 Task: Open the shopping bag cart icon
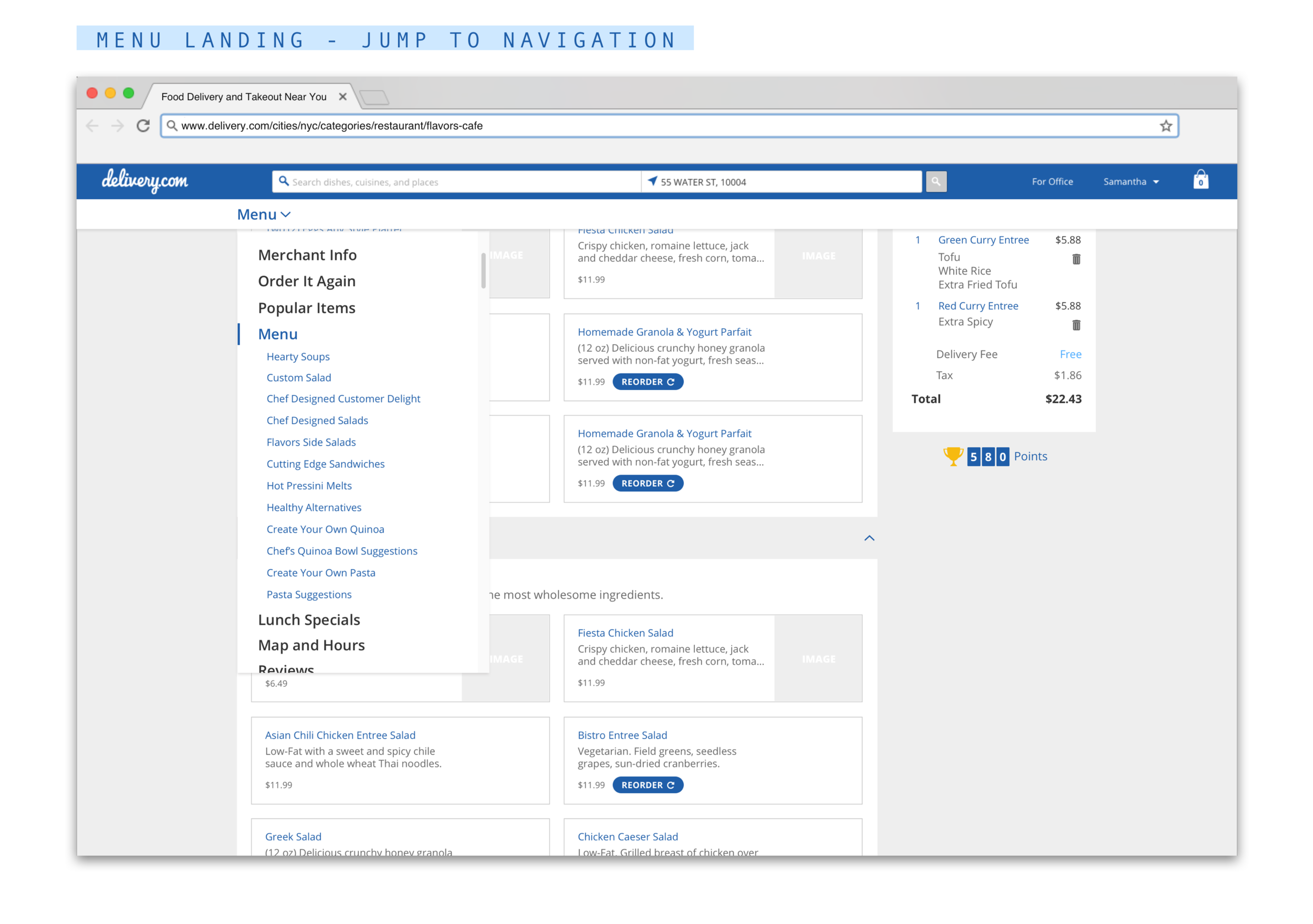pyautogui.click(x=1201, y=181)
